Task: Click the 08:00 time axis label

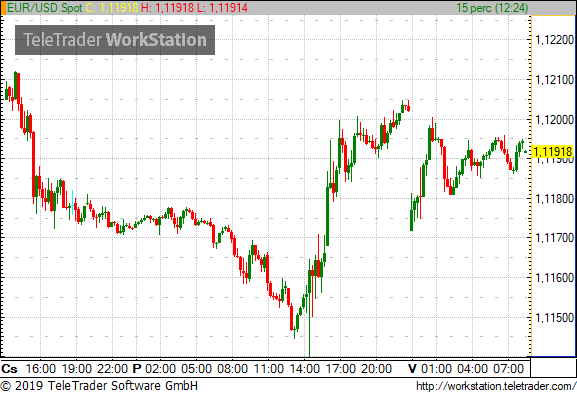Action: click(233, 368)
